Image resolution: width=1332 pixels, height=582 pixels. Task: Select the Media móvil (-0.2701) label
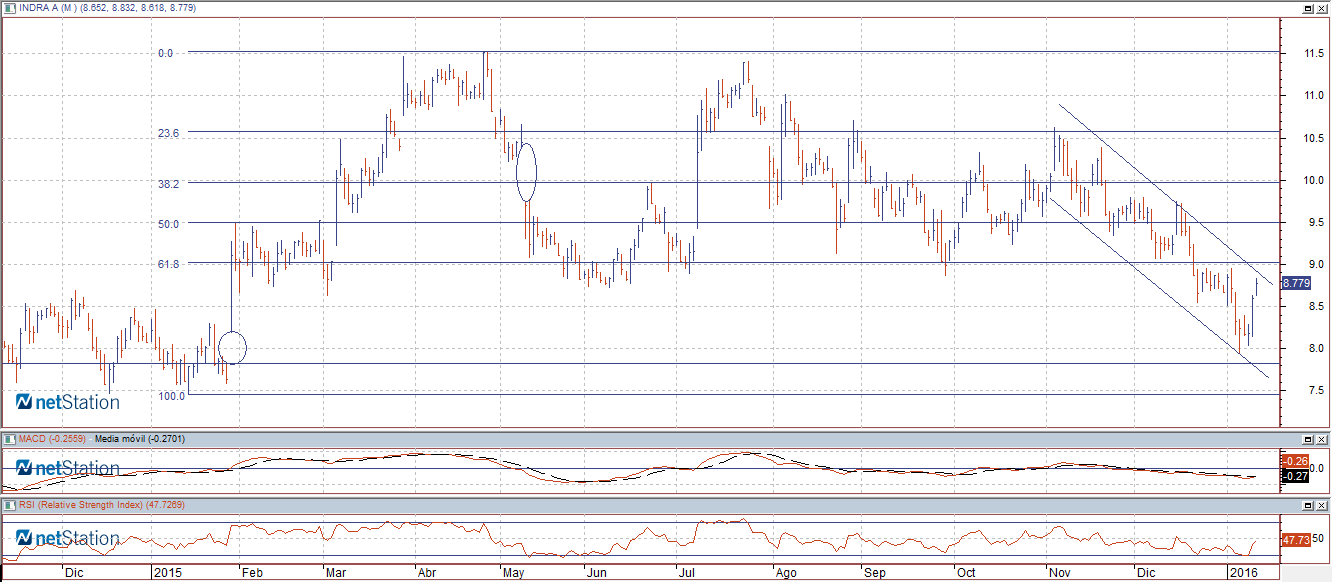click(x=140, y=439)
